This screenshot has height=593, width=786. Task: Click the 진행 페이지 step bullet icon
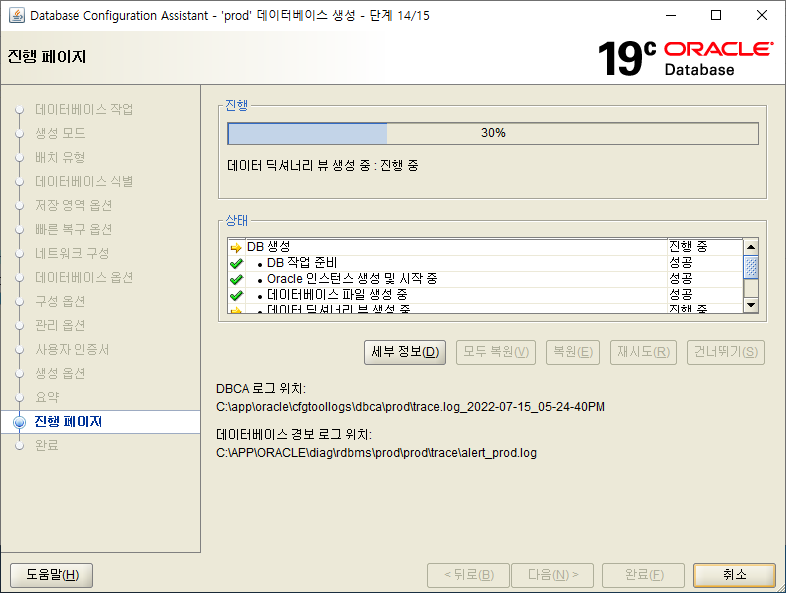(x=20, y=422)
